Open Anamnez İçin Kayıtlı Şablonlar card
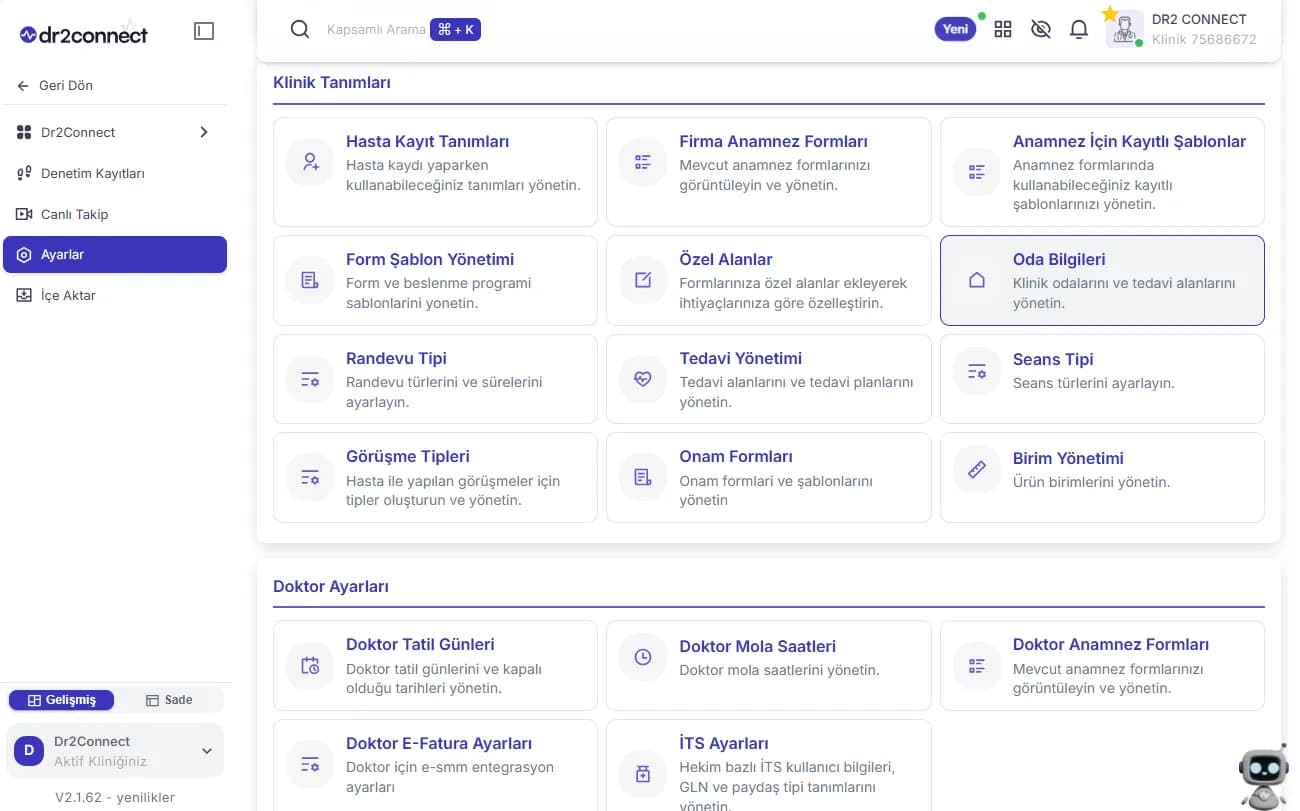Image resolution: width=1300 pixels, height=811 pixels. tap(1102, 172)
